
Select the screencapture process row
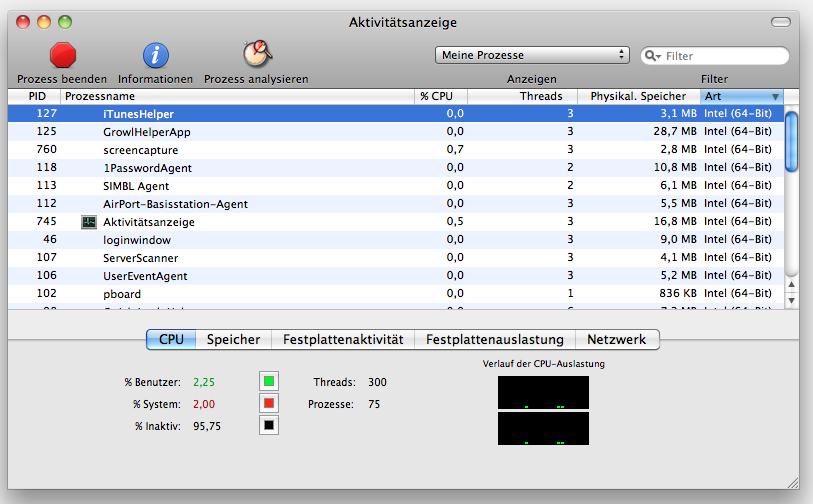pos(396,149)
